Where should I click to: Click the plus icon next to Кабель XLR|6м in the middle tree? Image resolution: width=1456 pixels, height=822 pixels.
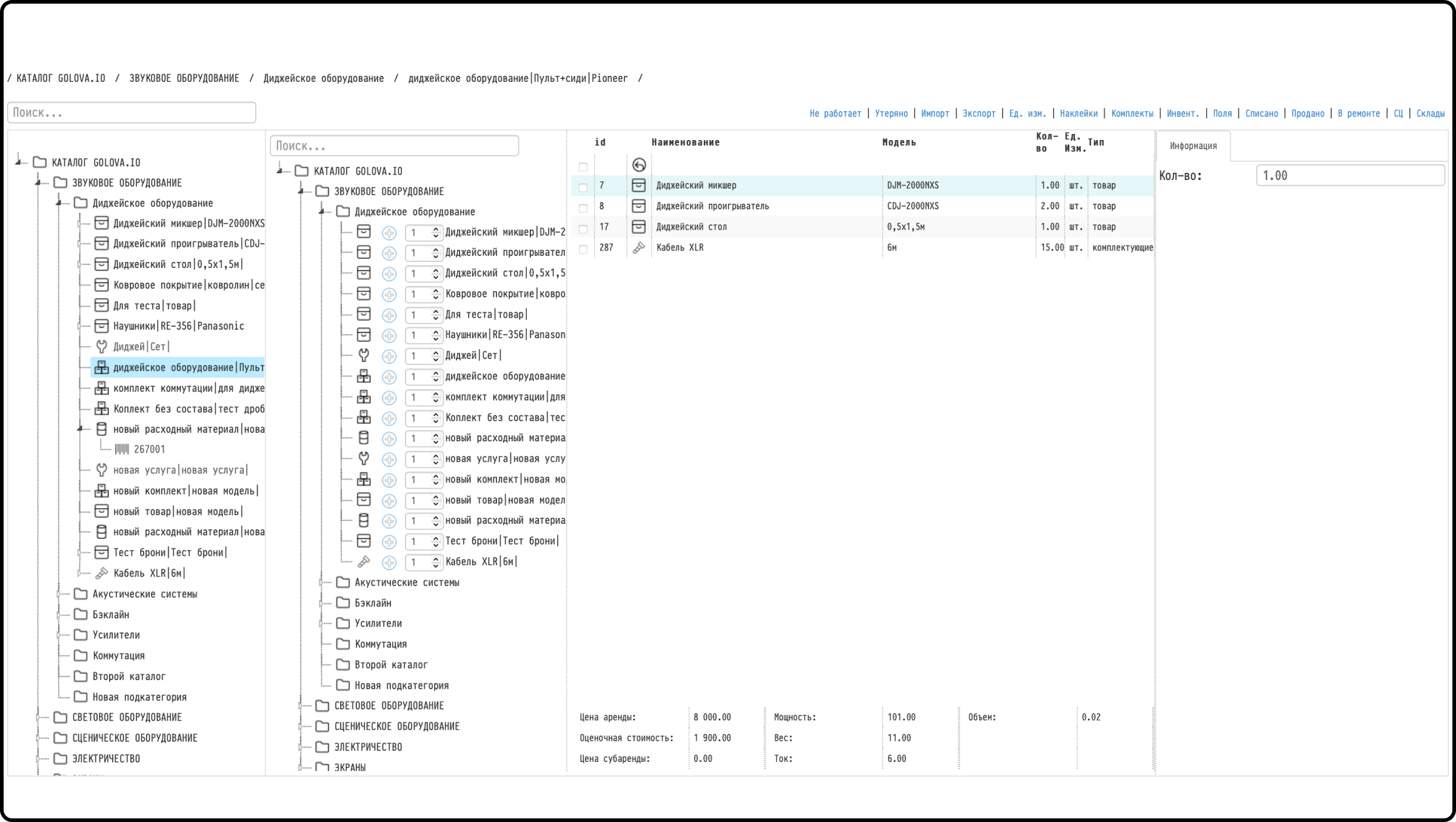click(x=389, y=563)
